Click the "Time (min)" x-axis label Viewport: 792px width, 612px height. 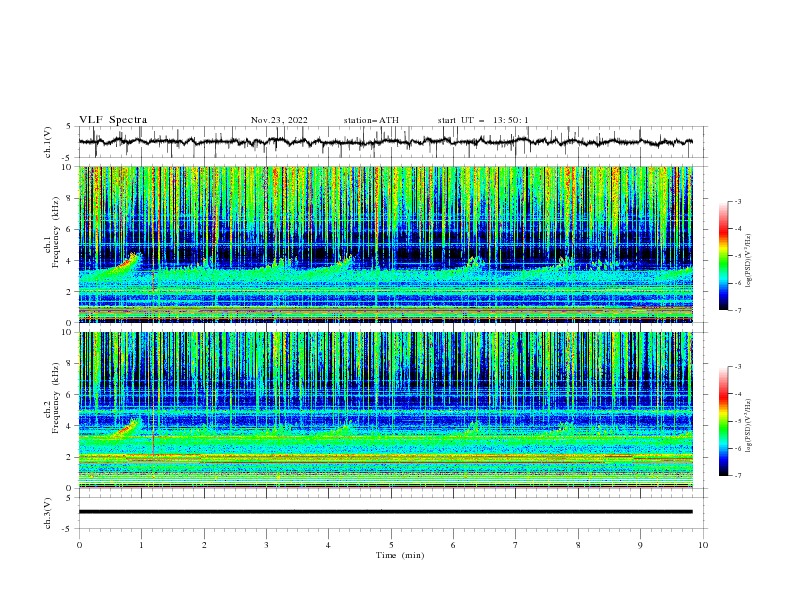coord(400,555)
